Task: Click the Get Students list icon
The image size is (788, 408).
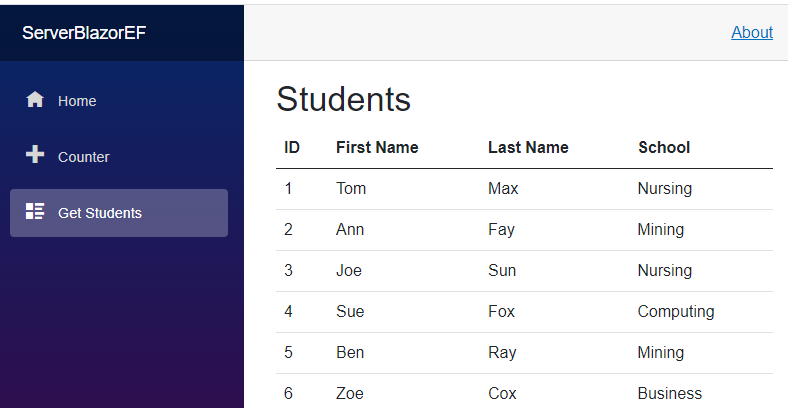Action: [35, 211]
